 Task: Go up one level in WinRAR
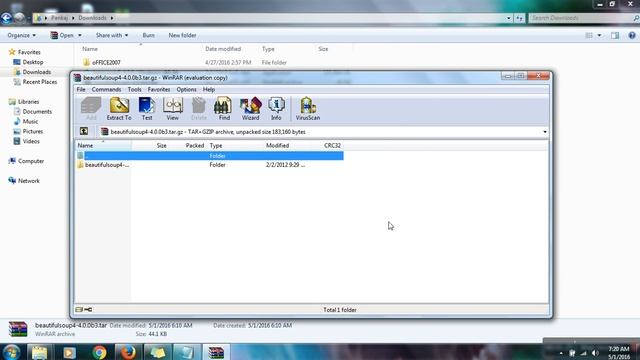pos(84,131)
